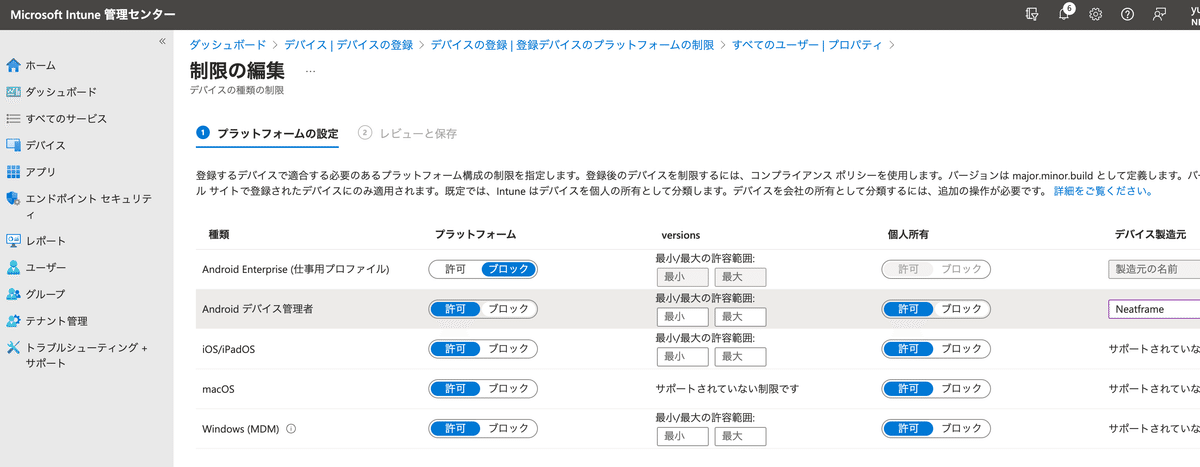
Task: Click the Apps grid icon
Action: point(13,171)
